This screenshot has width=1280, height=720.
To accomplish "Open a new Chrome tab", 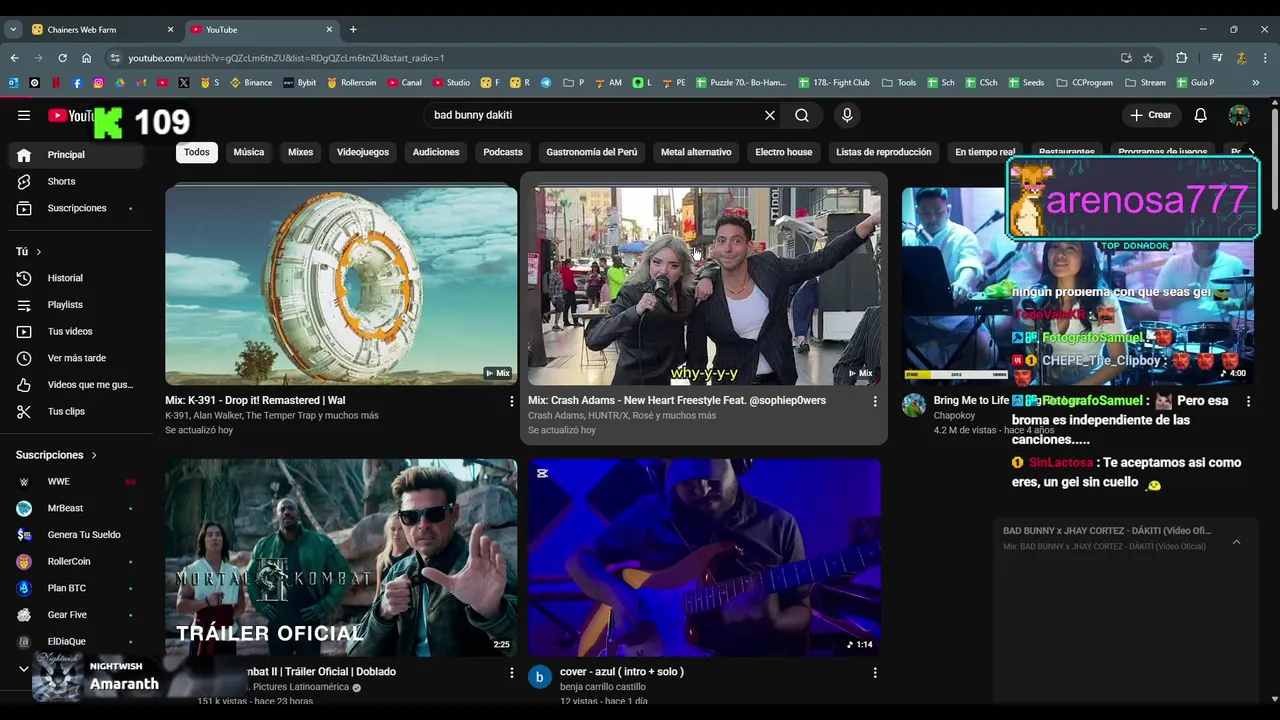I will pyautogui.click(x=353, y=30).
